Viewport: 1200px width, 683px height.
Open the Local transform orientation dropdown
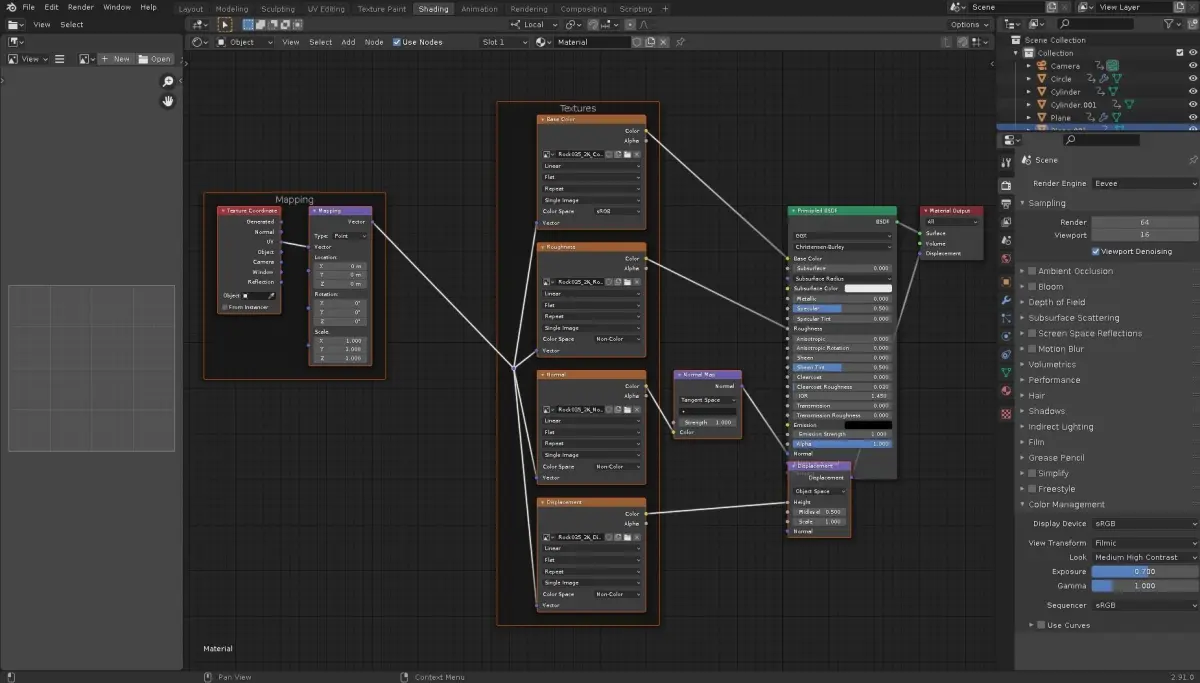pyautogui.click(x=534, y=24)
